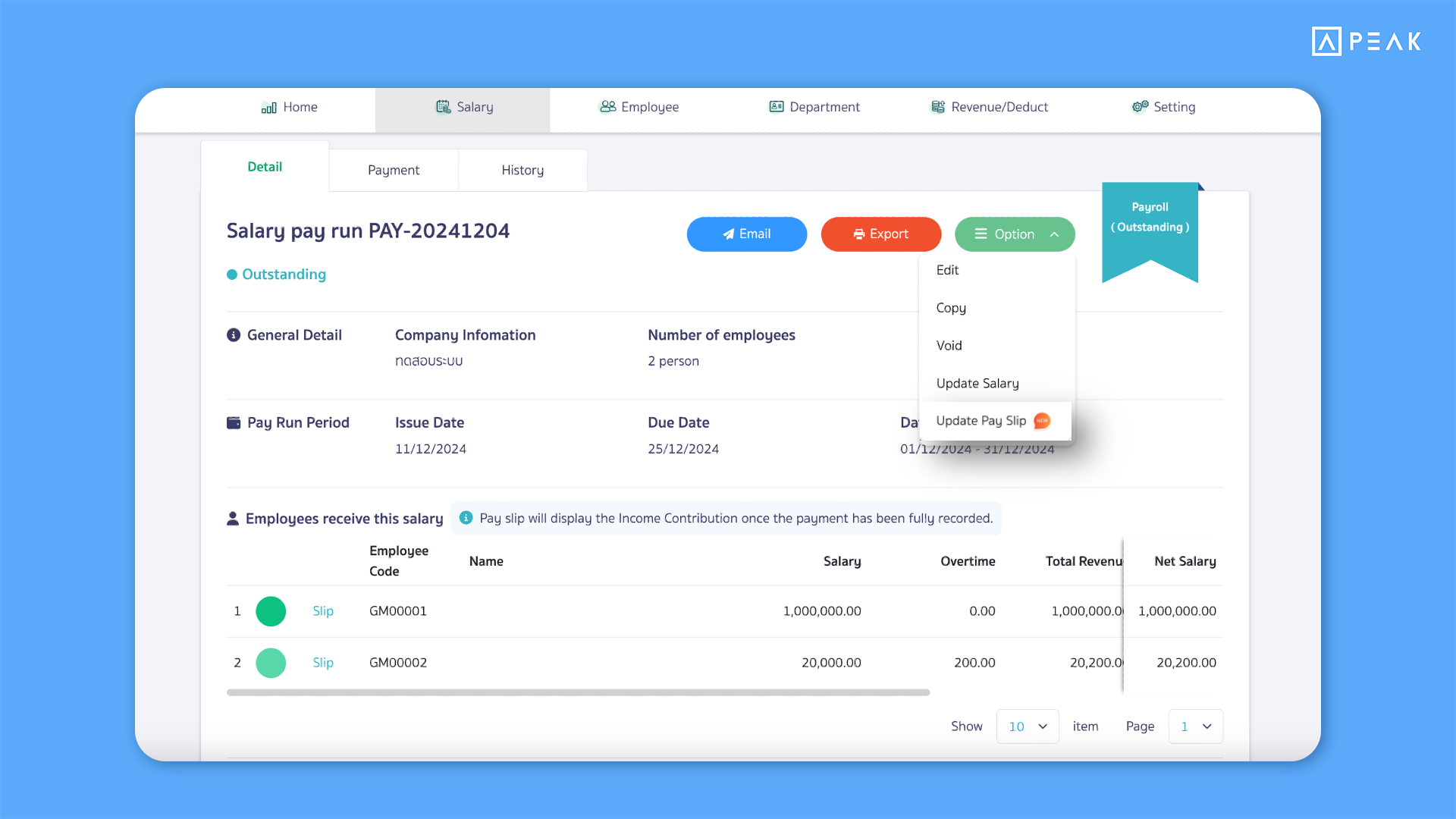Switch to the History tab

tap(522, 170)
